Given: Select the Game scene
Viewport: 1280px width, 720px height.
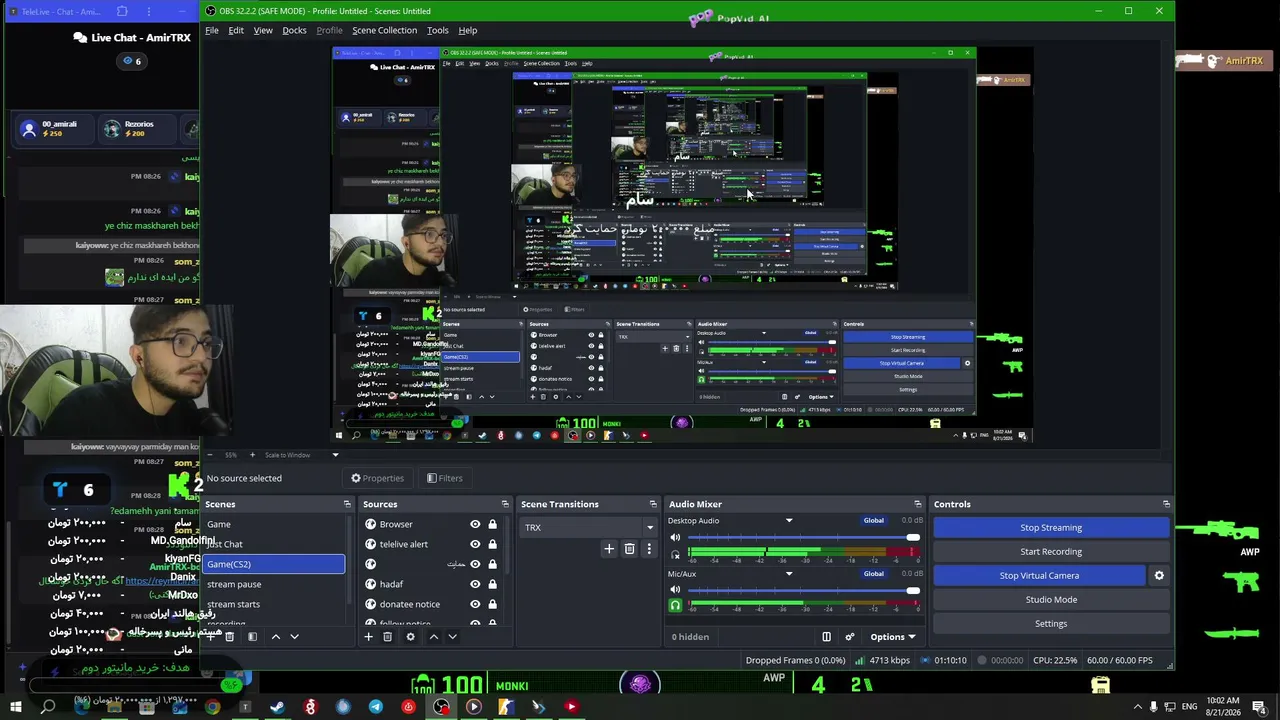Looking at the screenshot, I should click(274, 524).
